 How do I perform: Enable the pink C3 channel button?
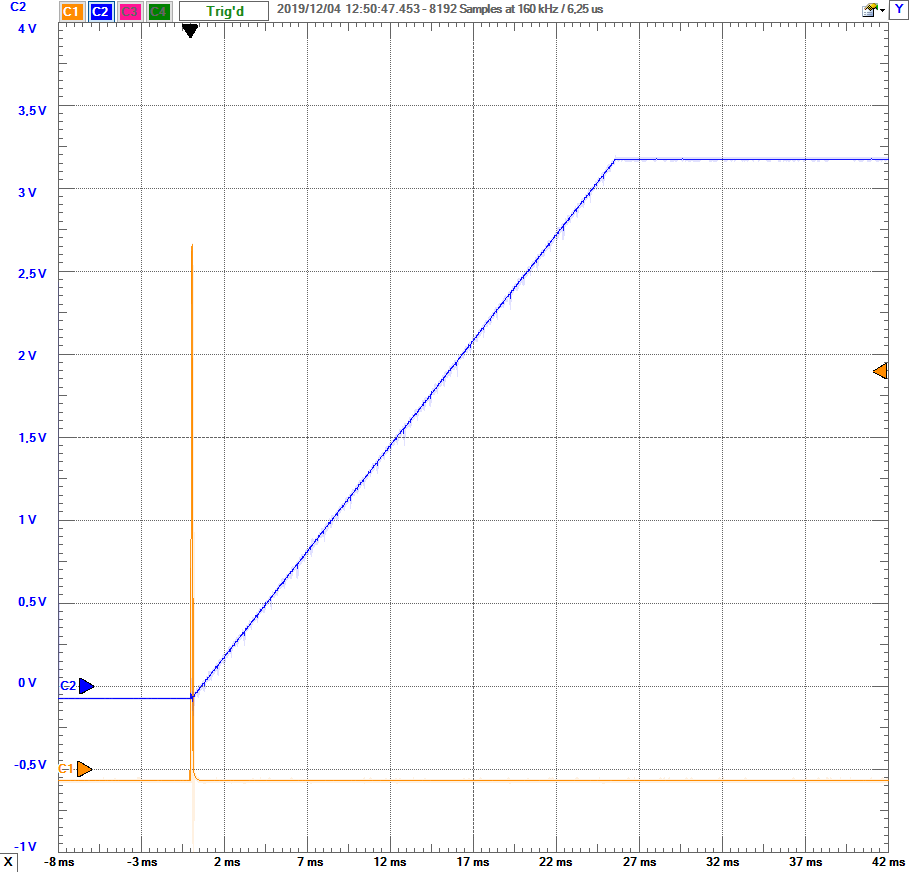129,12
